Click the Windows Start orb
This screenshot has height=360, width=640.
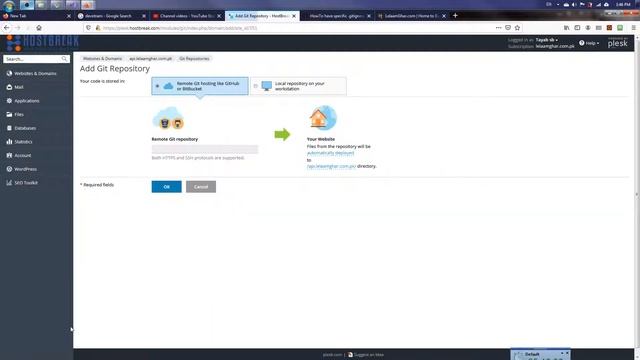[x=9, y=5]
